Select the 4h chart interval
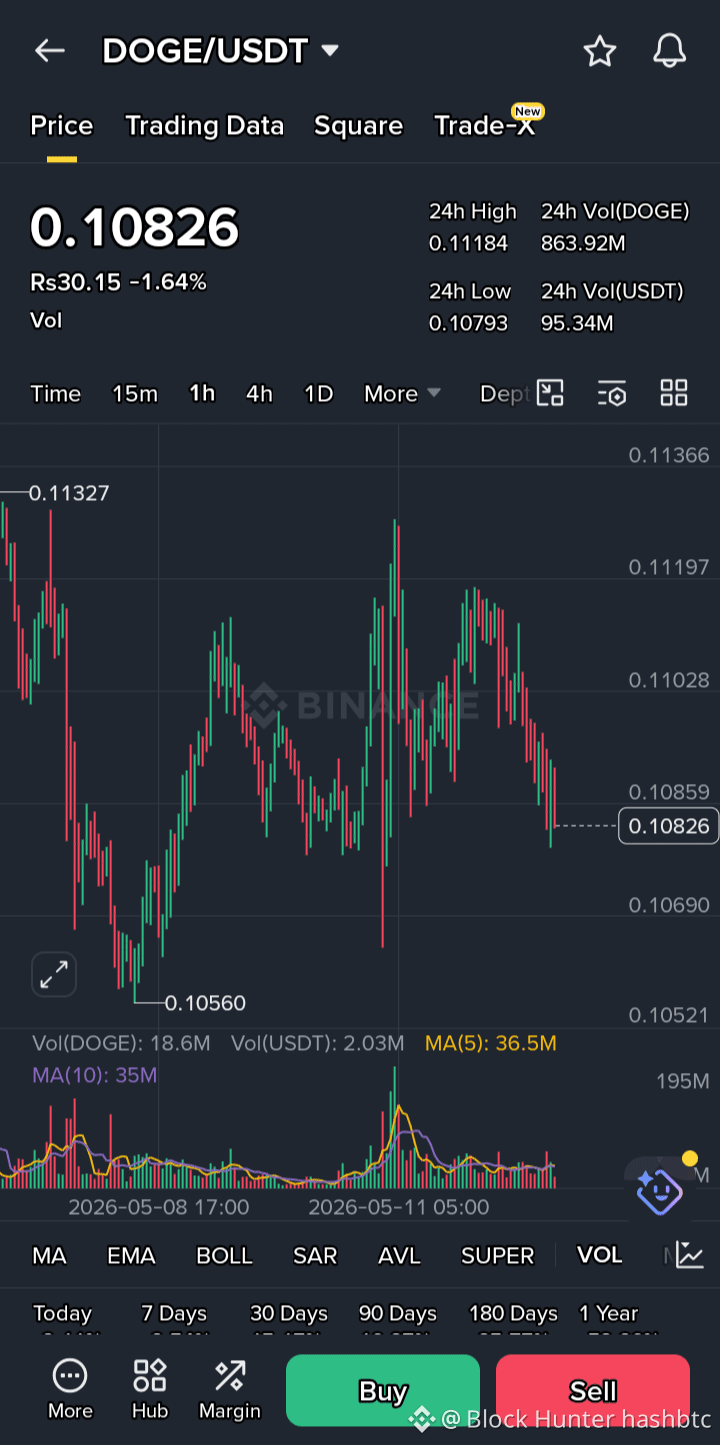Image resolution: width=720 pixels, height=1445 pixels. click(259, 394)
